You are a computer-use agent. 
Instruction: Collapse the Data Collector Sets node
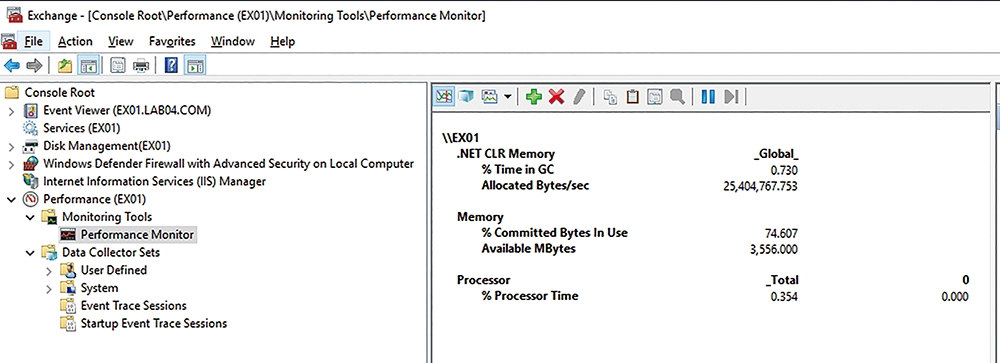click(29, 253)
